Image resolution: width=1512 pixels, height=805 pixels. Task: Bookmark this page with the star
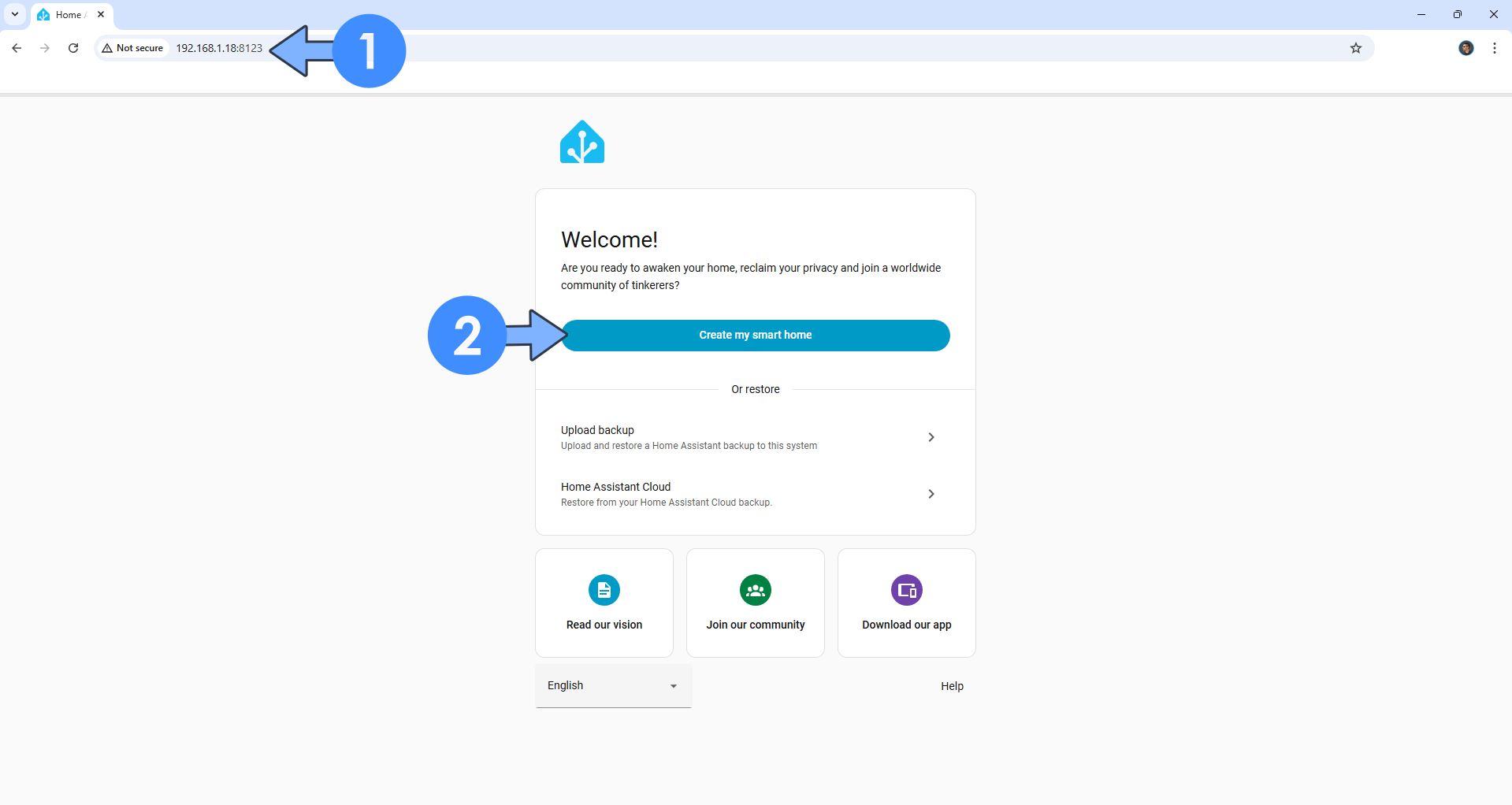(1355, 48)
